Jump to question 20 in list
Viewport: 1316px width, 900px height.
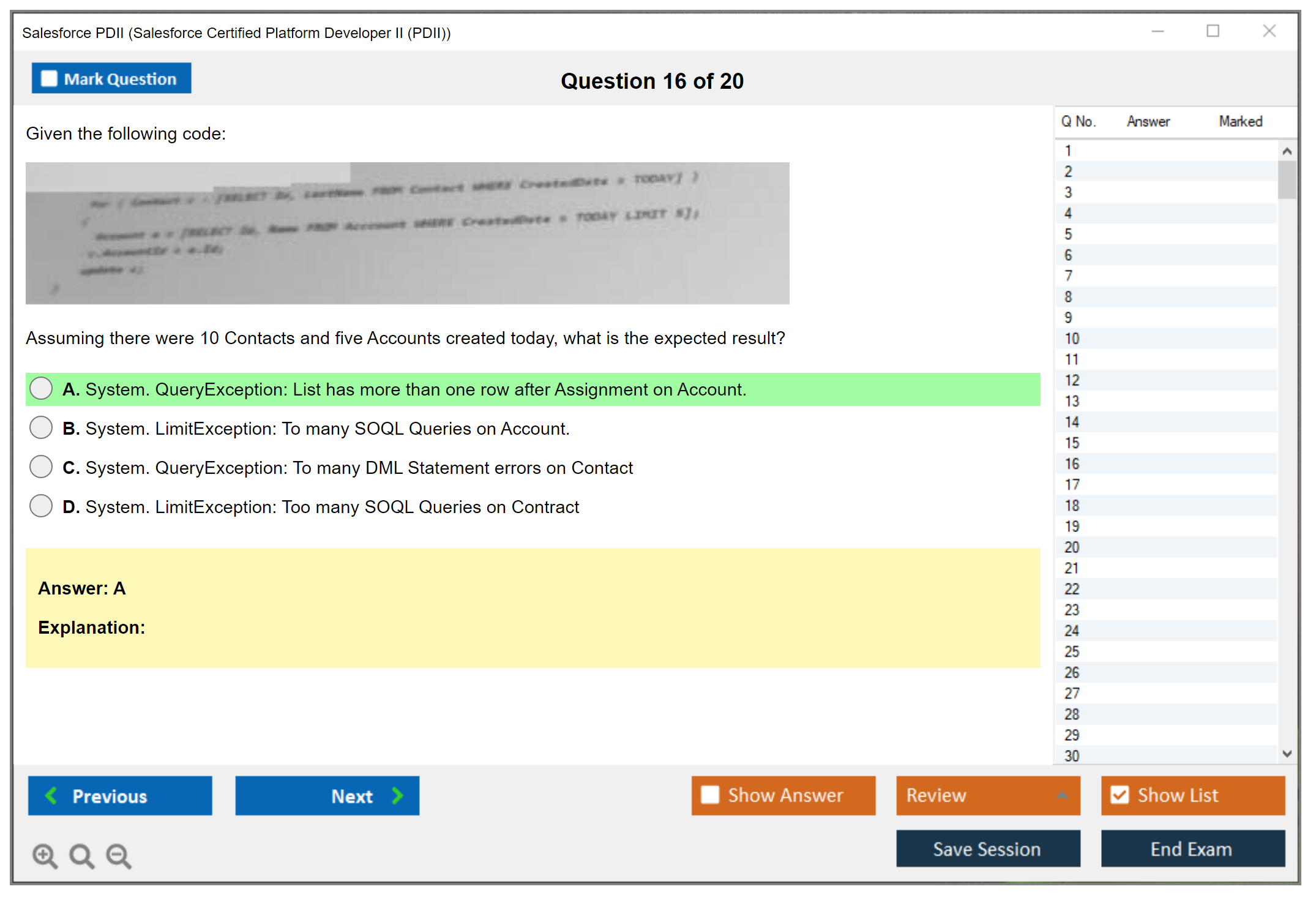tap(1072, 547)
